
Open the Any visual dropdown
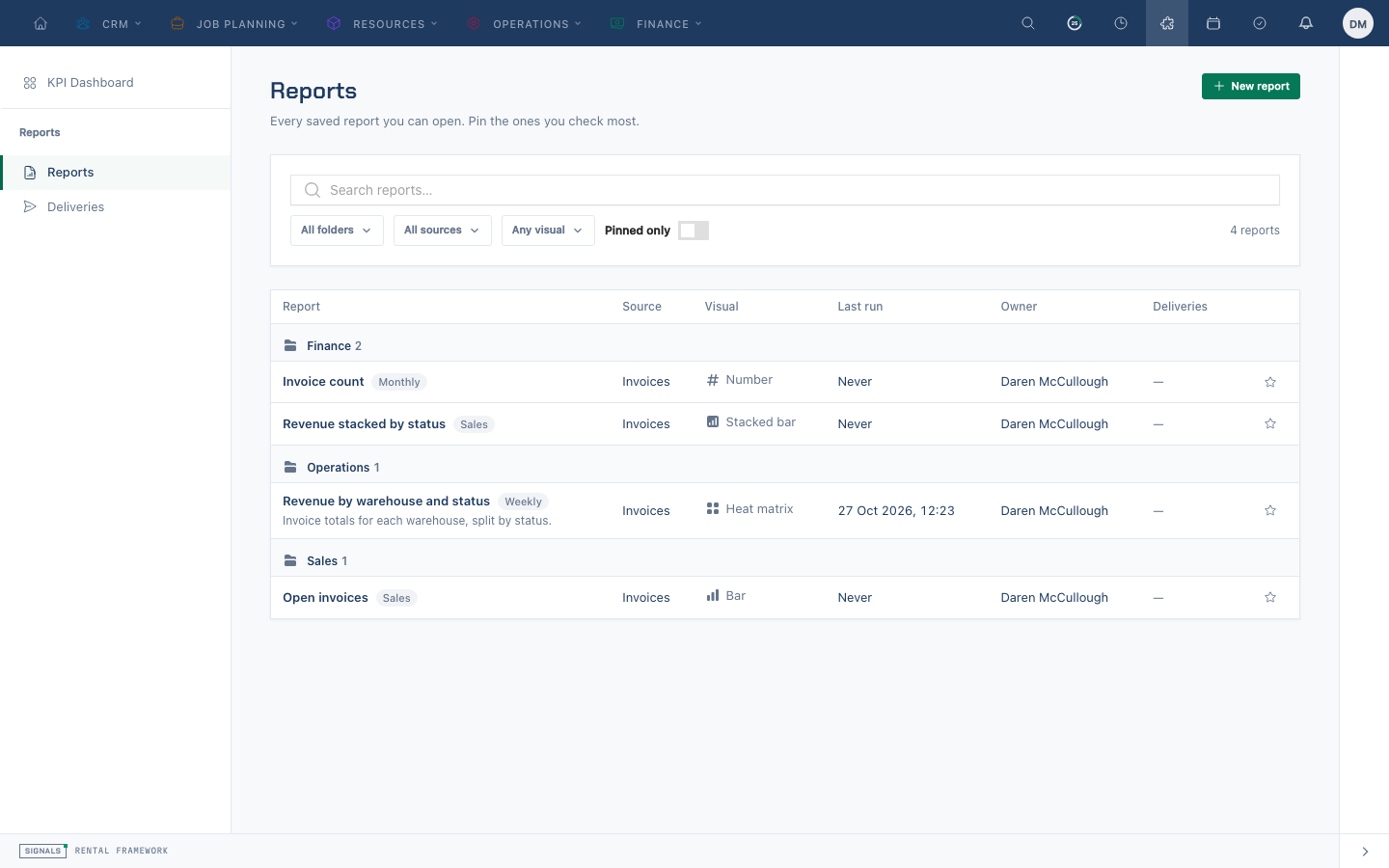point(548,231)
